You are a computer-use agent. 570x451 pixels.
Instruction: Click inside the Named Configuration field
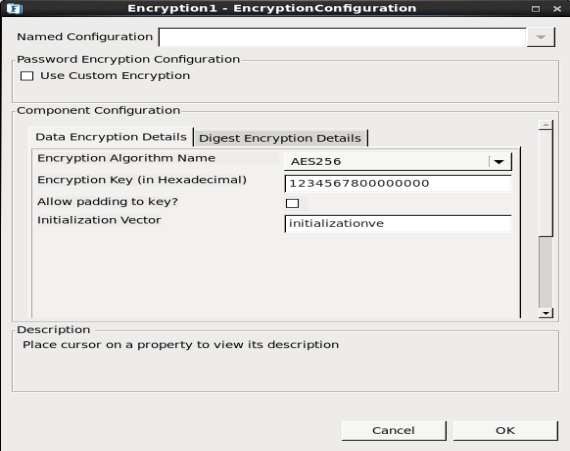(342, 37)
